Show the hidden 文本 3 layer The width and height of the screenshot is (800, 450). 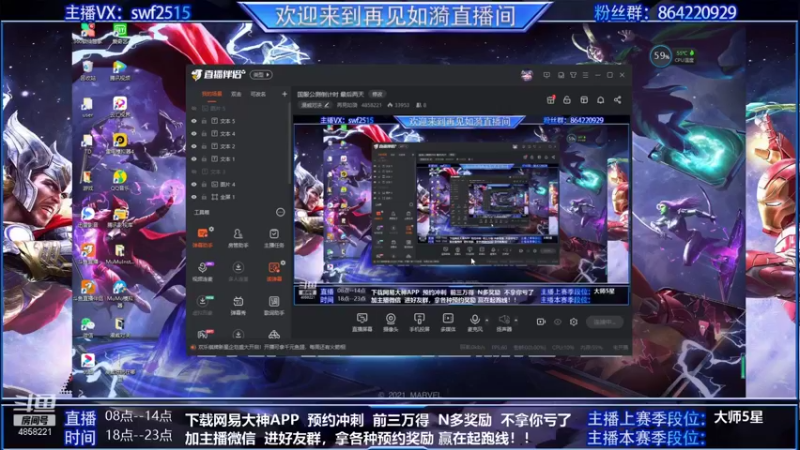194,171
